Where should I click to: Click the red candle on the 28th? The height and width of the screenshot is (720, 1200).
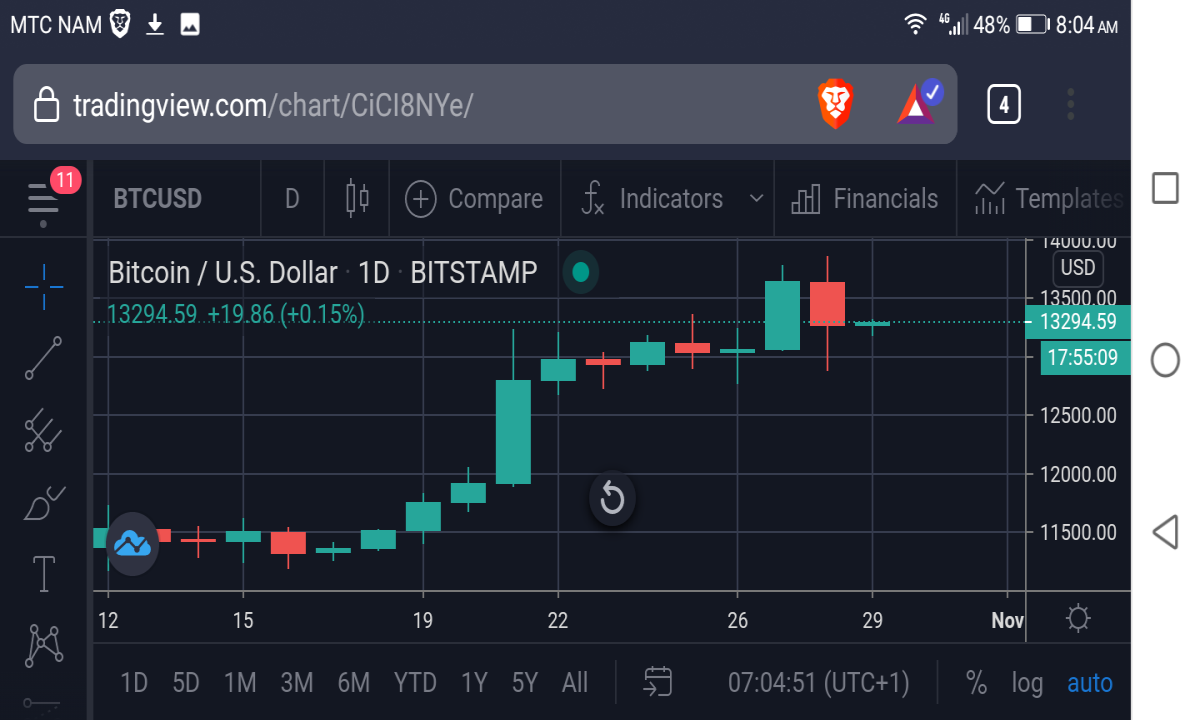[827, 304]
